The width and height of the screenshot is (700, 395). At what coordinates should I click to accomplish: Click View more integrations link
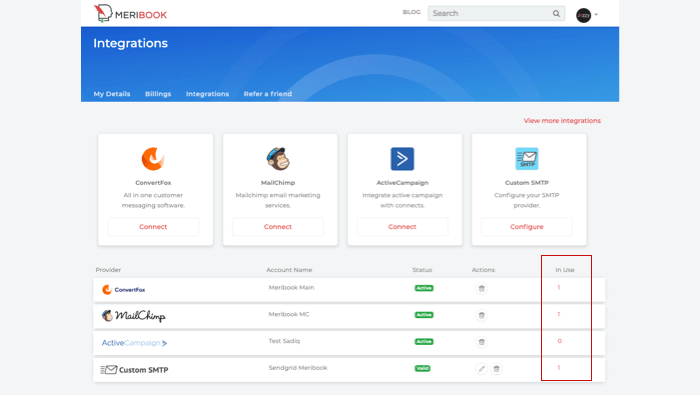point(562,121)
